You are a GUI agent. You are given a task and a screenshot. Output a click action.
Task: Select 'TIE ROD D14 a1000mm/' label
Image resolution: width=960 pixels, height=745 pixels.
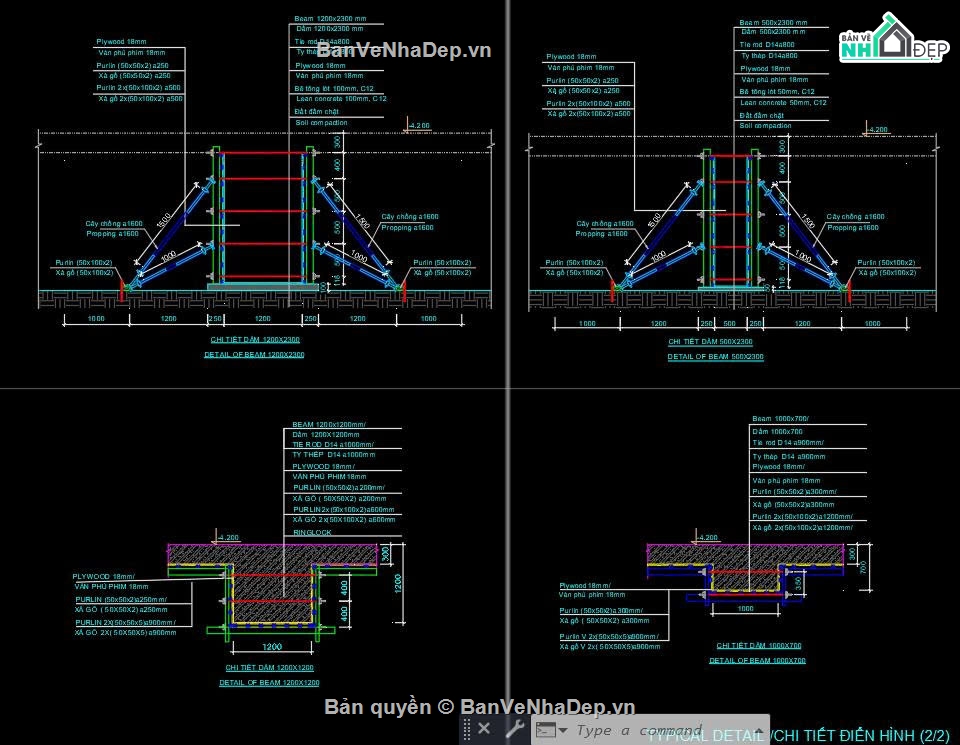tap(332, 444)
